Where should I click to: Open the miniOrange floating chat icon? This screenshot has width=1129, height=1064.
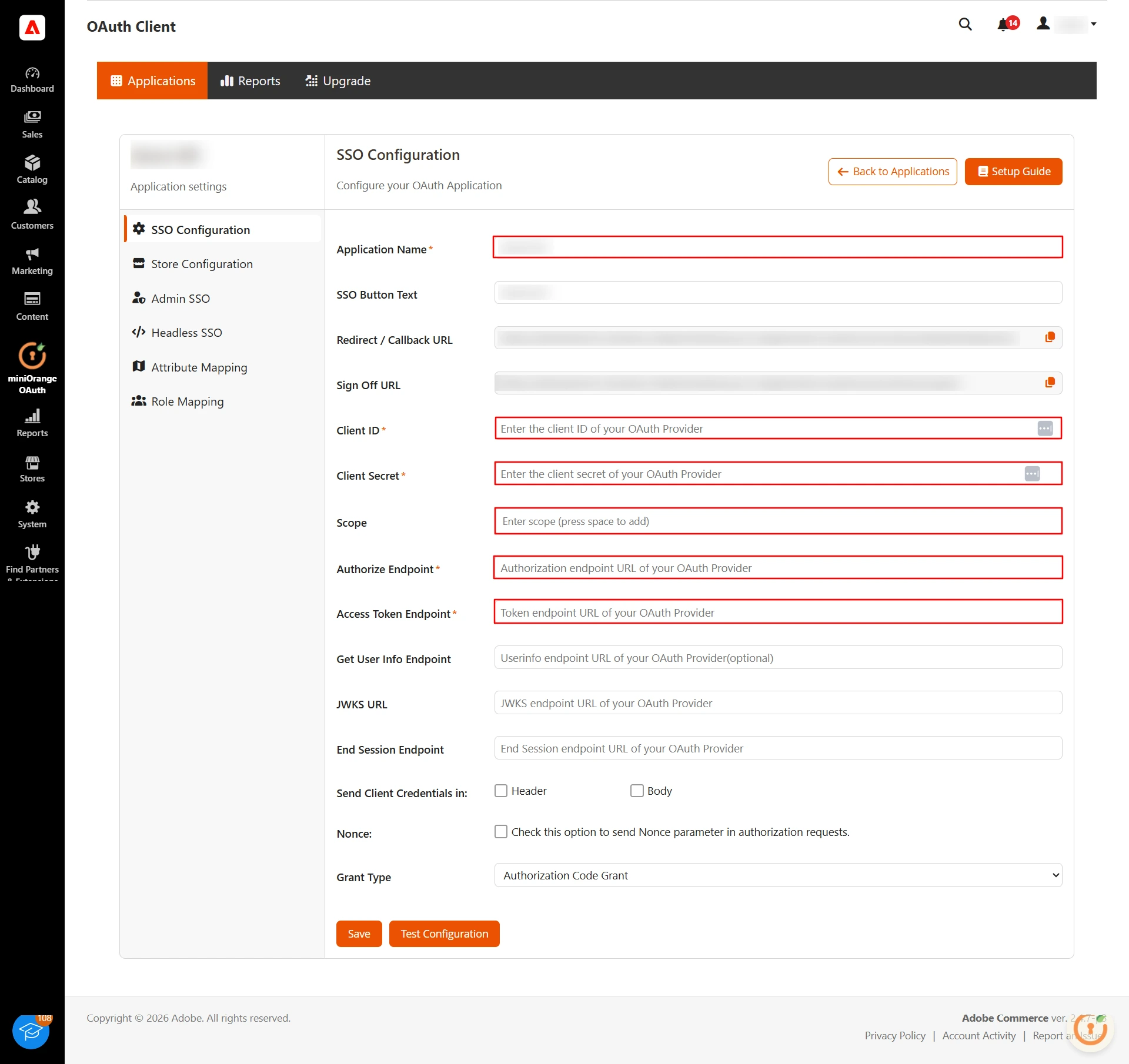click(1090, 1029)
